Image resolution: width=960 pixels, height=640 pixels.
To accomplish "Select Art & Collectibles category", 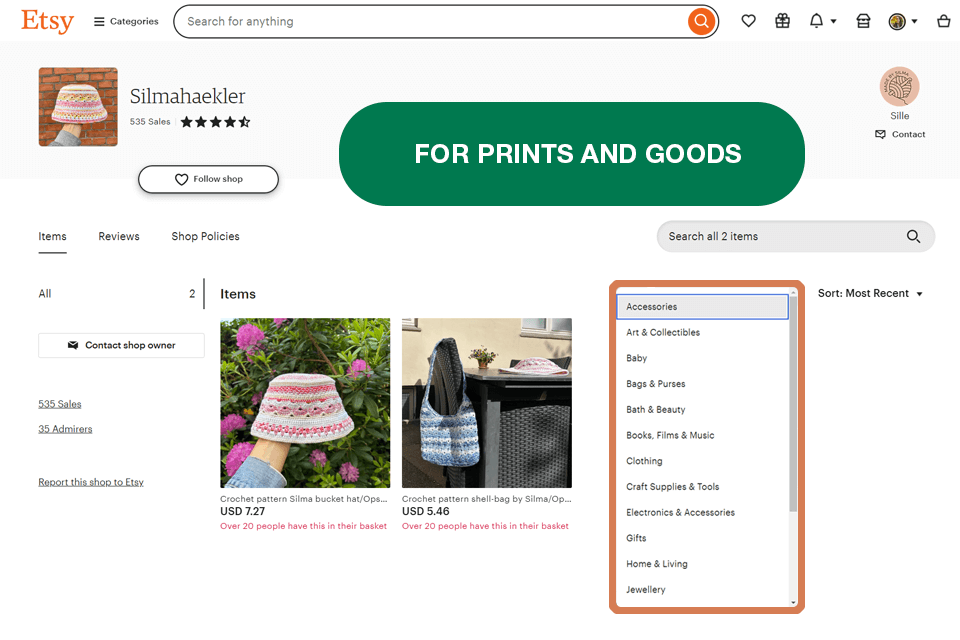I will click(702, 333).
